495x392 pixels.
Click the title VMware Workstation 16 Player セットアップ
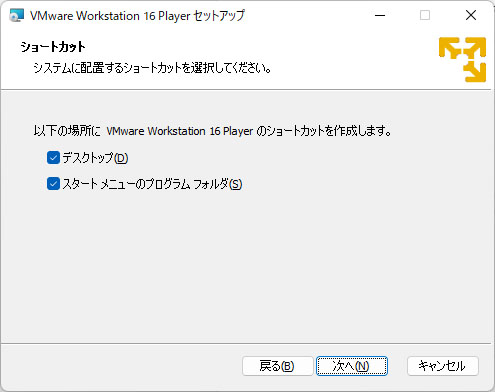pos(137,16)
